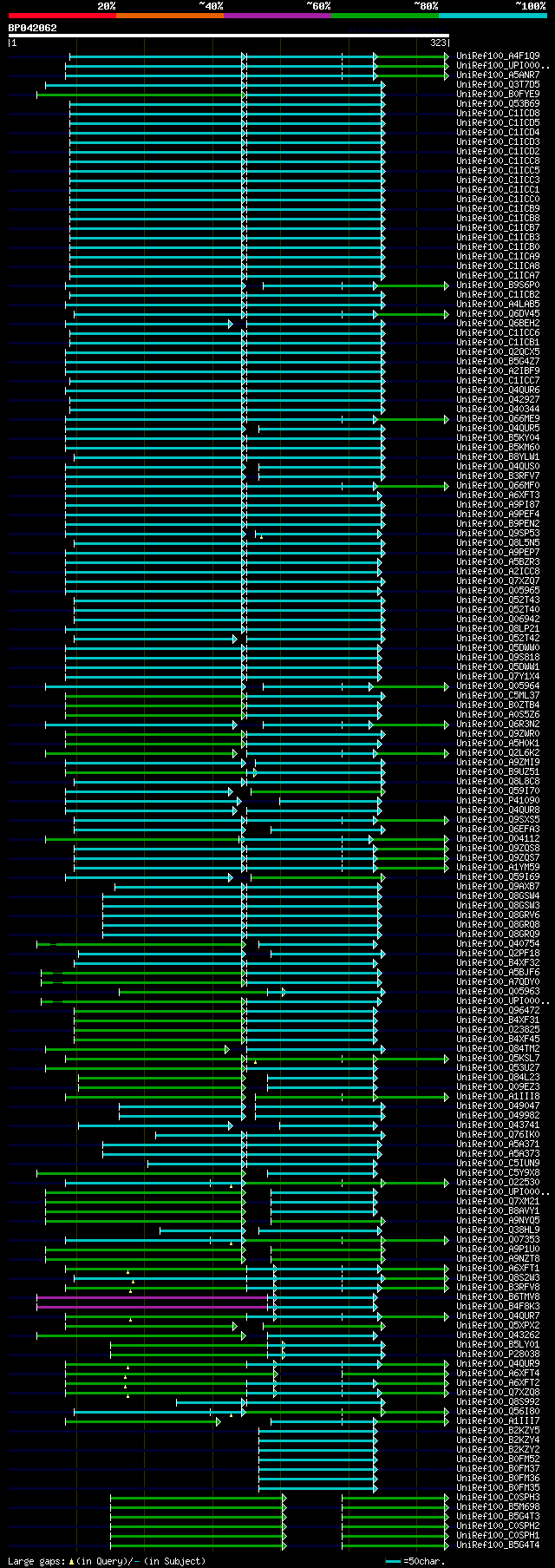Select the label UniRef100_A9PI87
The image size is (555, 1568).
[x=498, y=505]
